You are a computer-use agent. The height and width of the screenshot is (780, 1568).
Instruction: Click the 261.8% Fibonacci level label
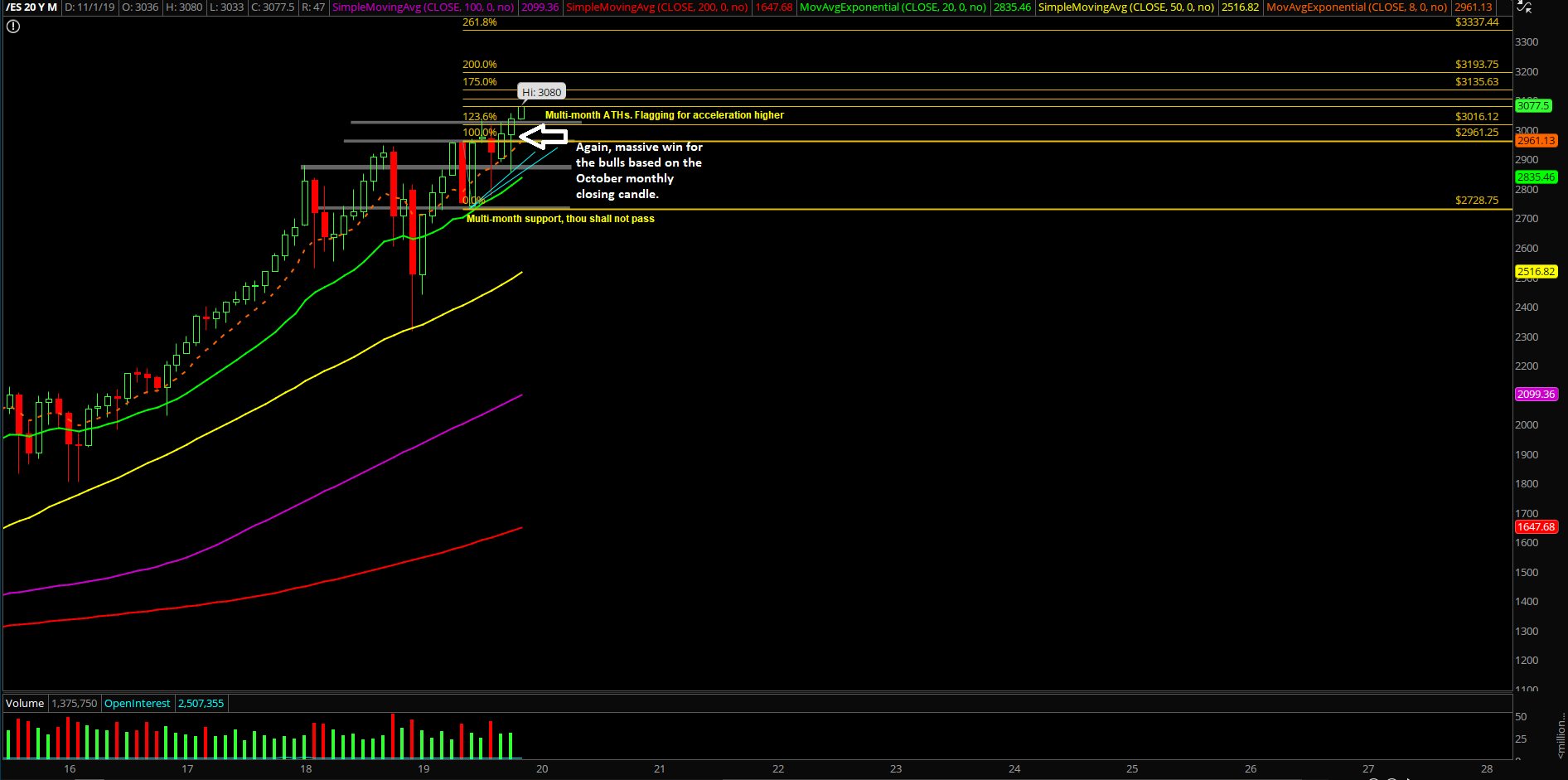click(x=480, y=22)
